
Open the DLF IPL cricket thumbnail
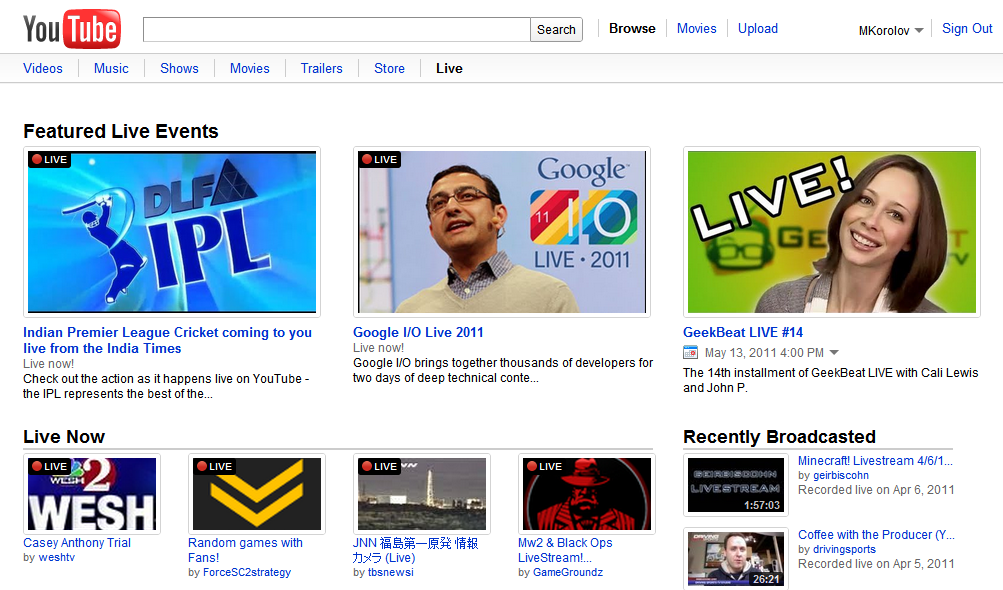172,232
